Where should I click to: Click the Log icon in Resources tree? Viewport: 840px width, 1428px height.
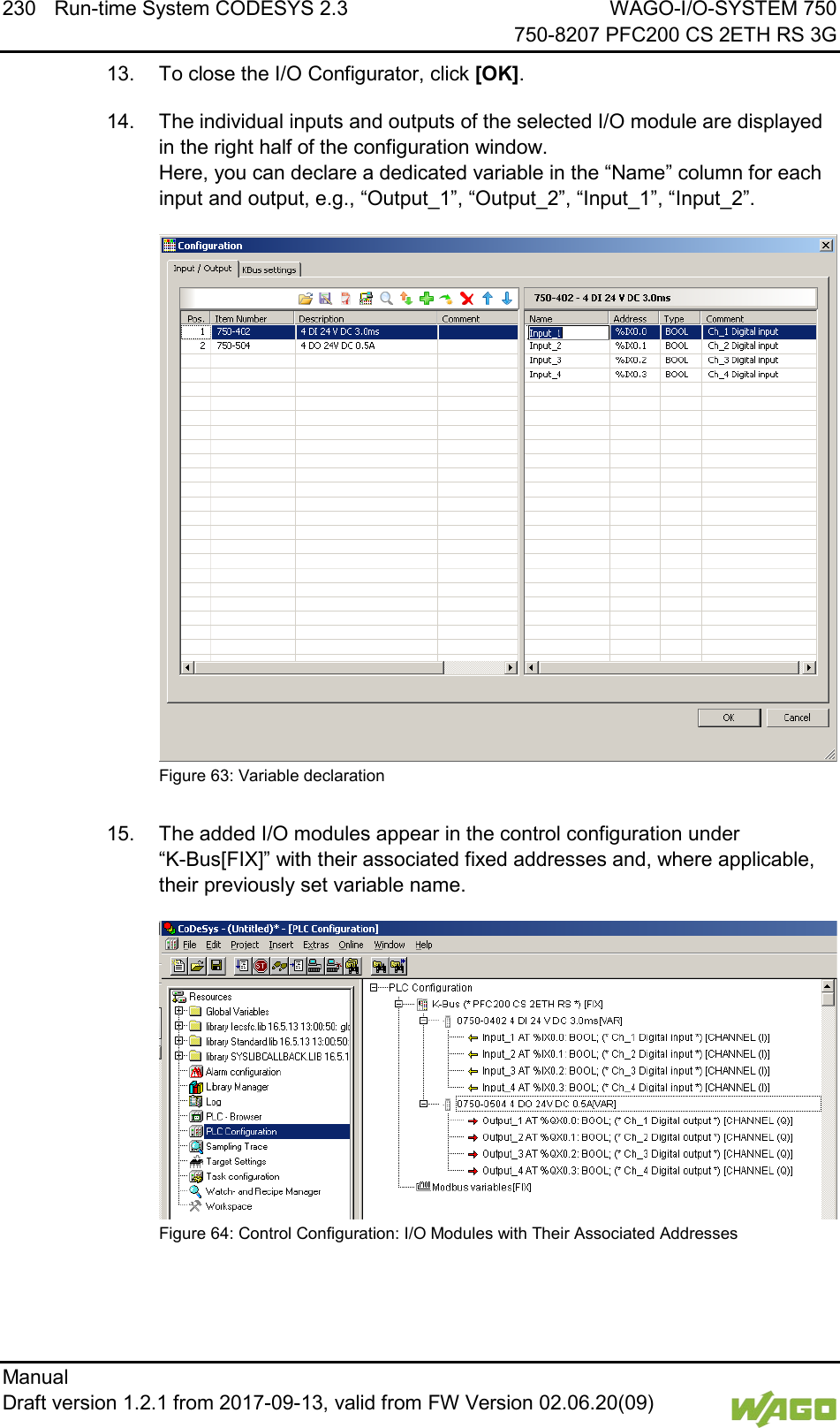[x=197, y=1101]
